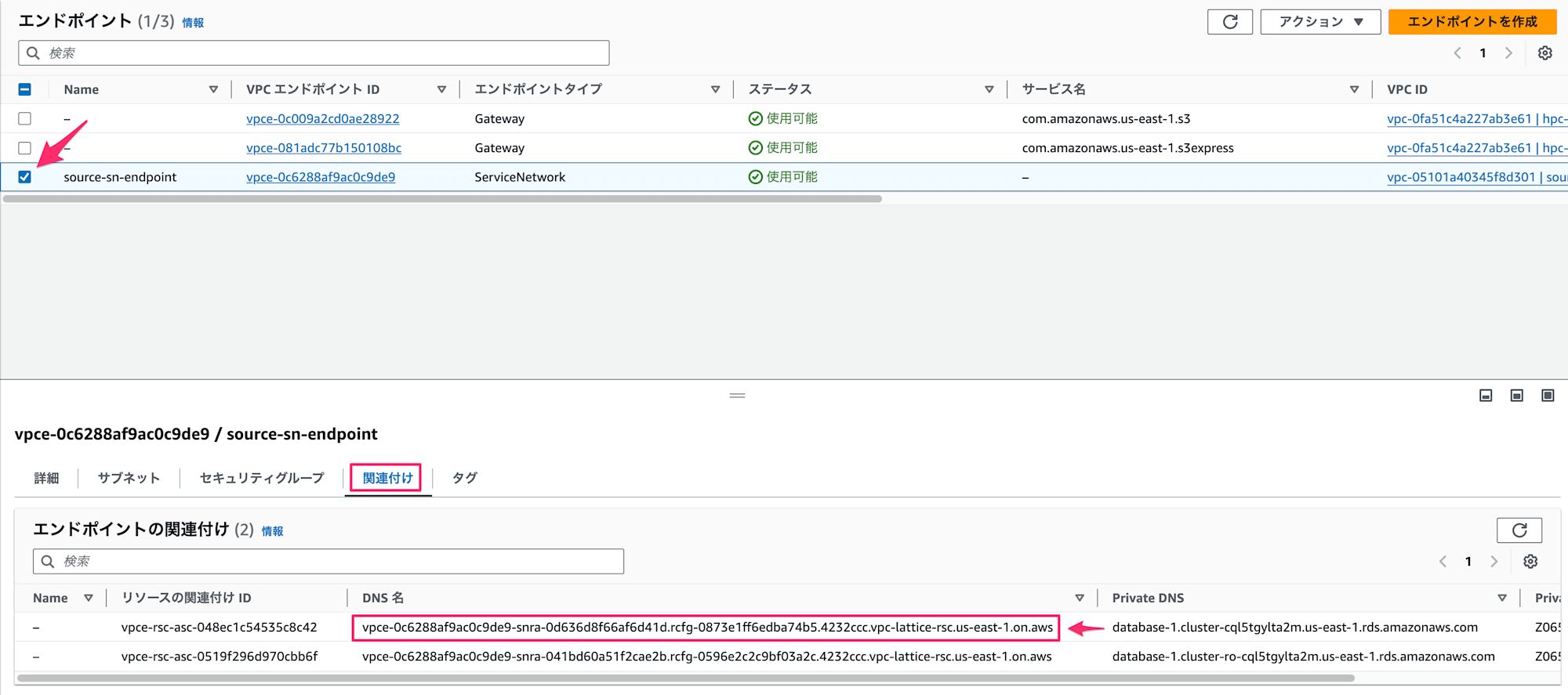
Task: Select the vpce-0c009a2cd0ae28922 row checkbox
Action: pos(24,119)
